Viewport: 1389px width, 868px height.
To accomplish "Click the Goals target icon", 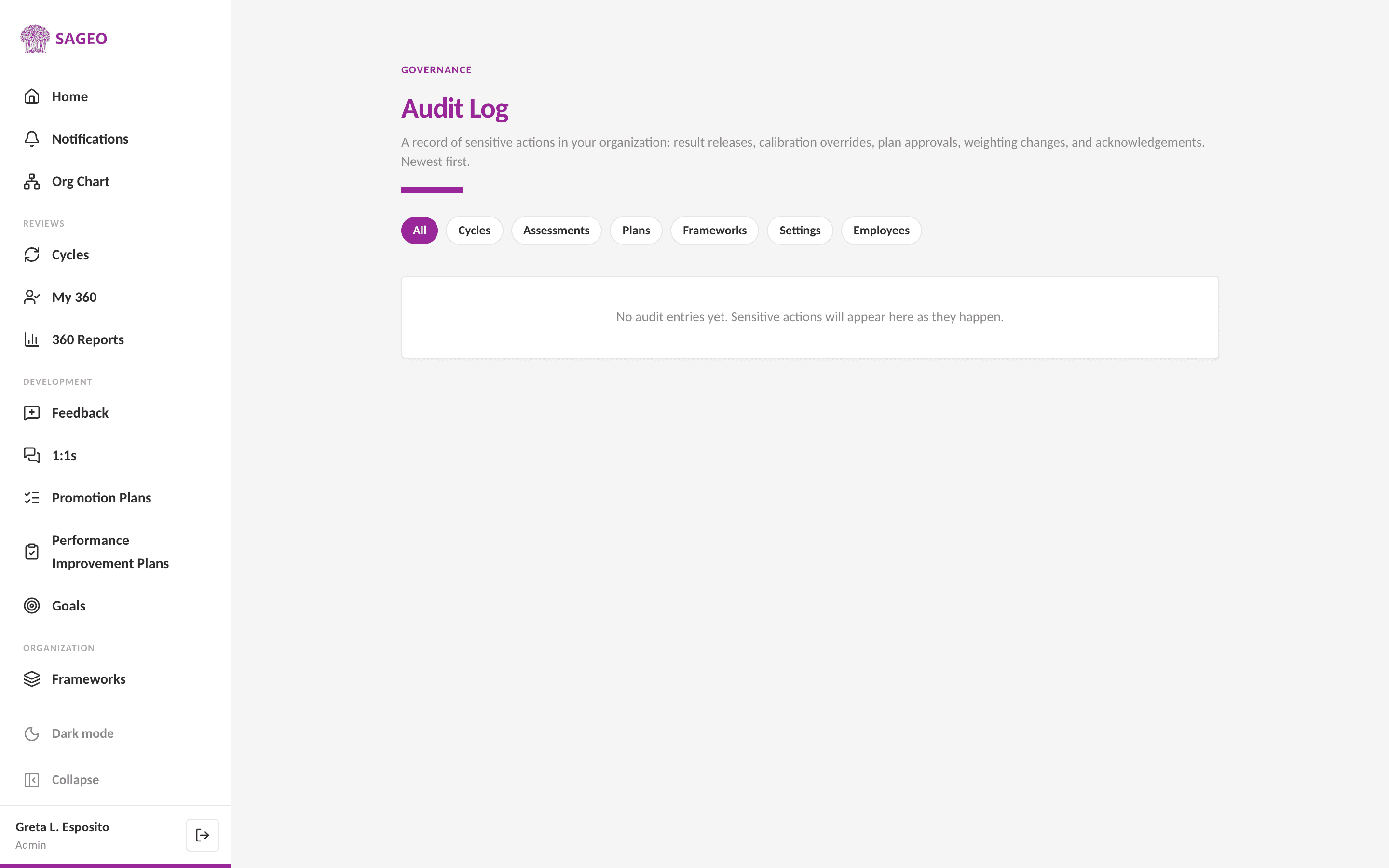I will click(x=31, y=606).
